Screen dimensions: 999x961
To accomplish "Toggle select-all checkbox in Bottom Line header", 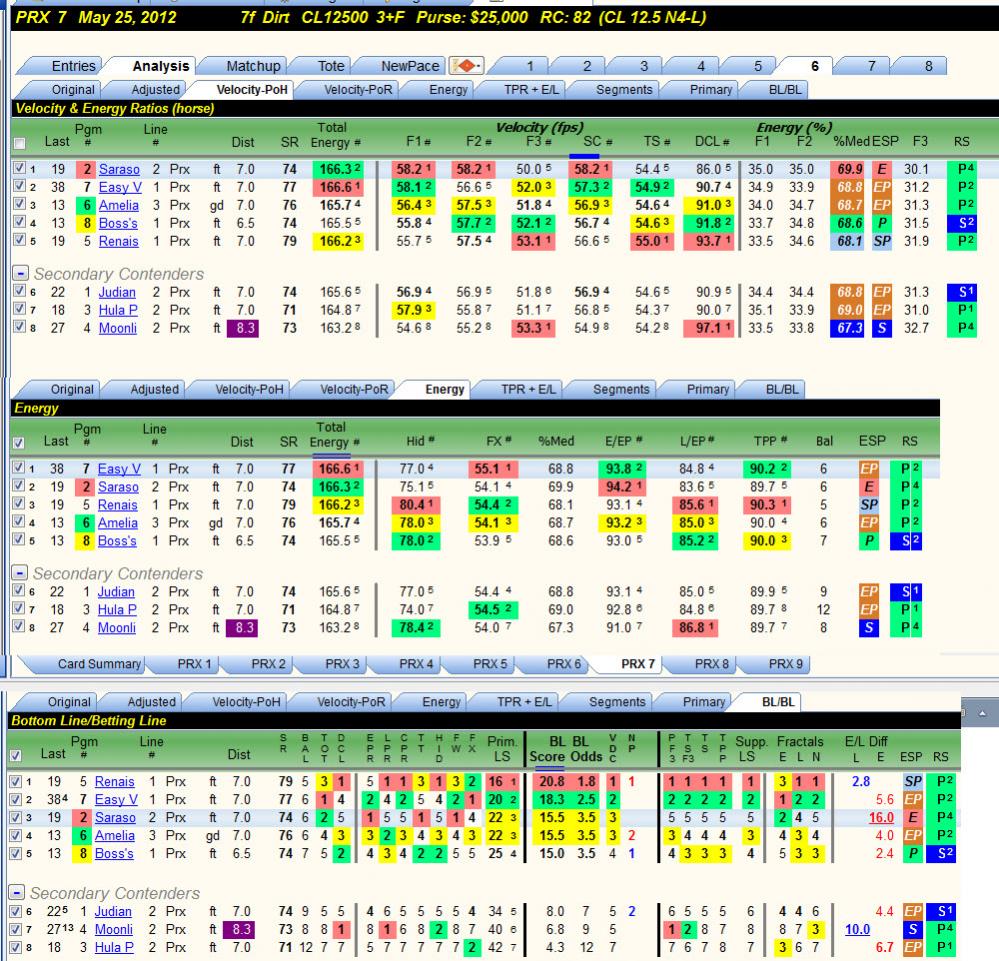I will (16, 755).
